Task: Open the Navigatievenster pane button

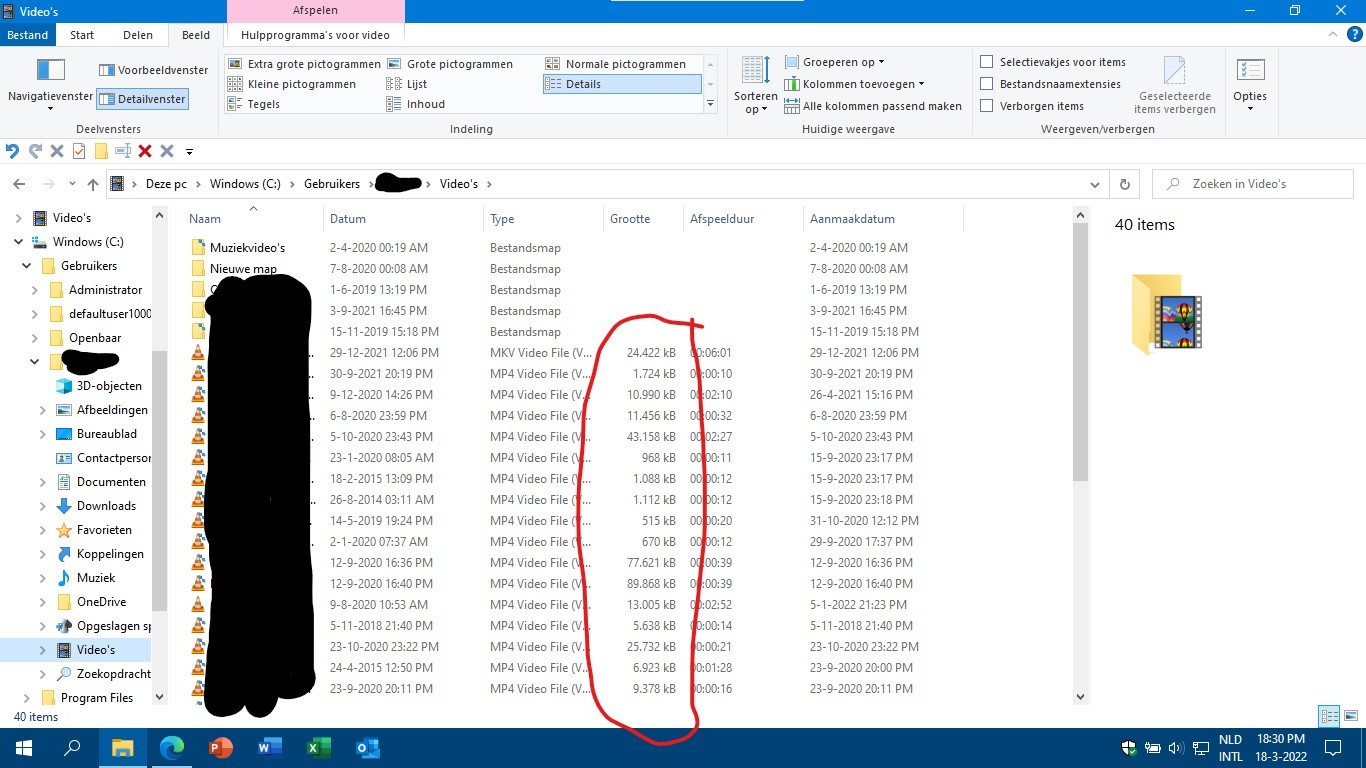Action: coord(50,83)
